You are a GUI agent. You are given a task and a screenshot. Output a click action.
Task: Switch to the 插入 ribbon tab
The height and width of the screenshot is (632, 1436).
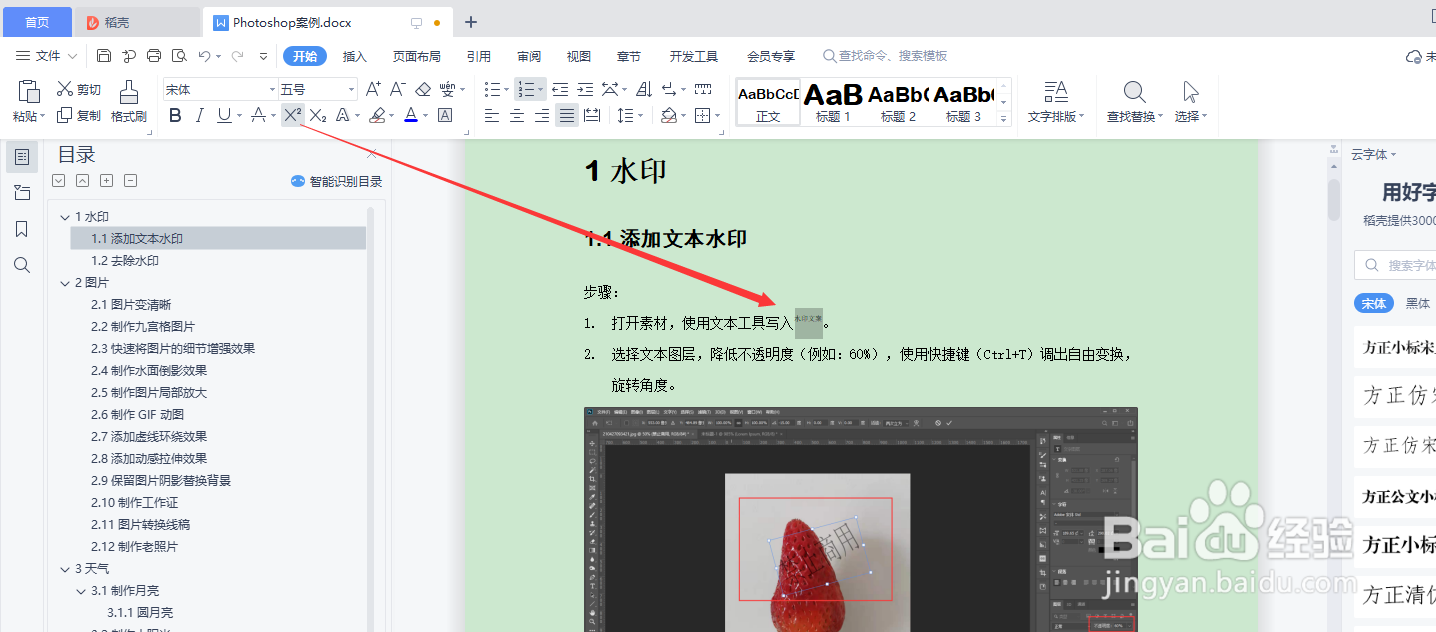pyautogui.click(x=355, y=56)
